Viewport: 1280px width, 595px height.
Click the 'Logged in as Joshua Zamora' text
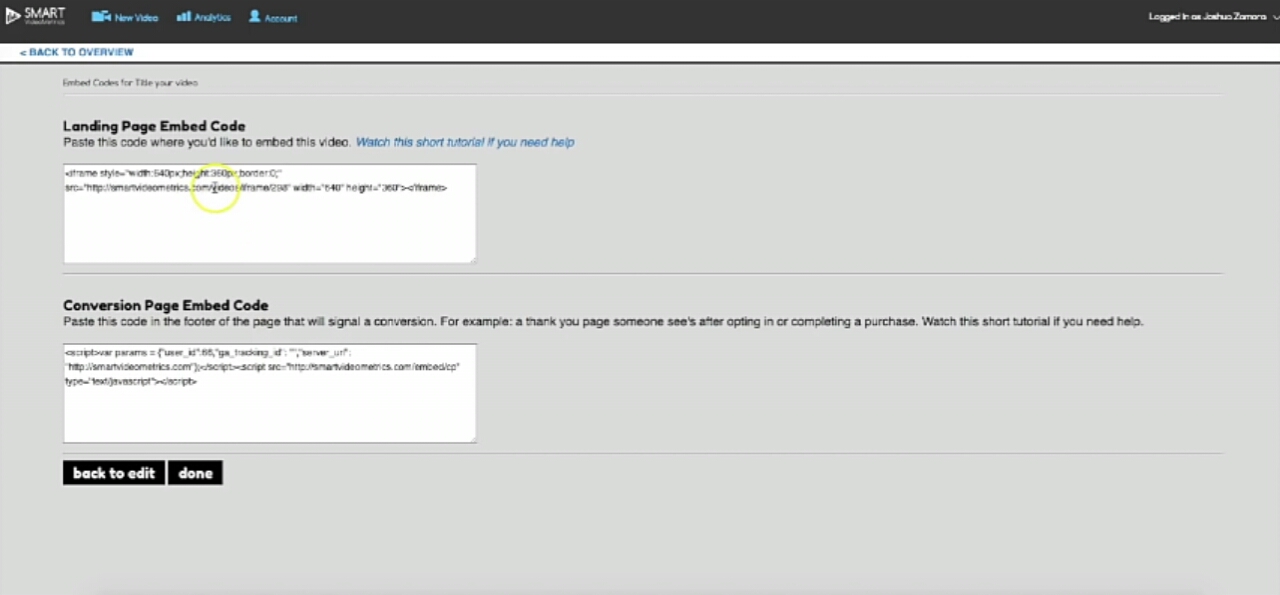[1207, 17]
